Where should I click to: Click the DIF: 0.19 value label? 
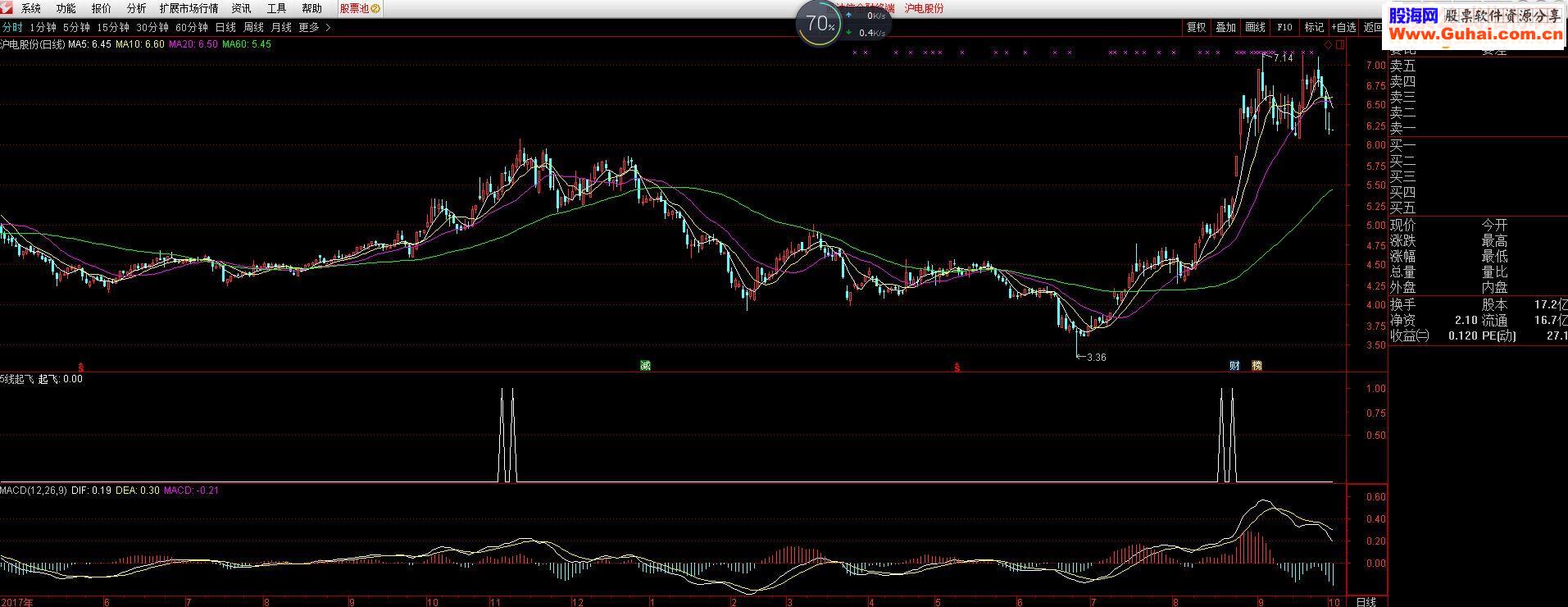(x=91, y=491)
